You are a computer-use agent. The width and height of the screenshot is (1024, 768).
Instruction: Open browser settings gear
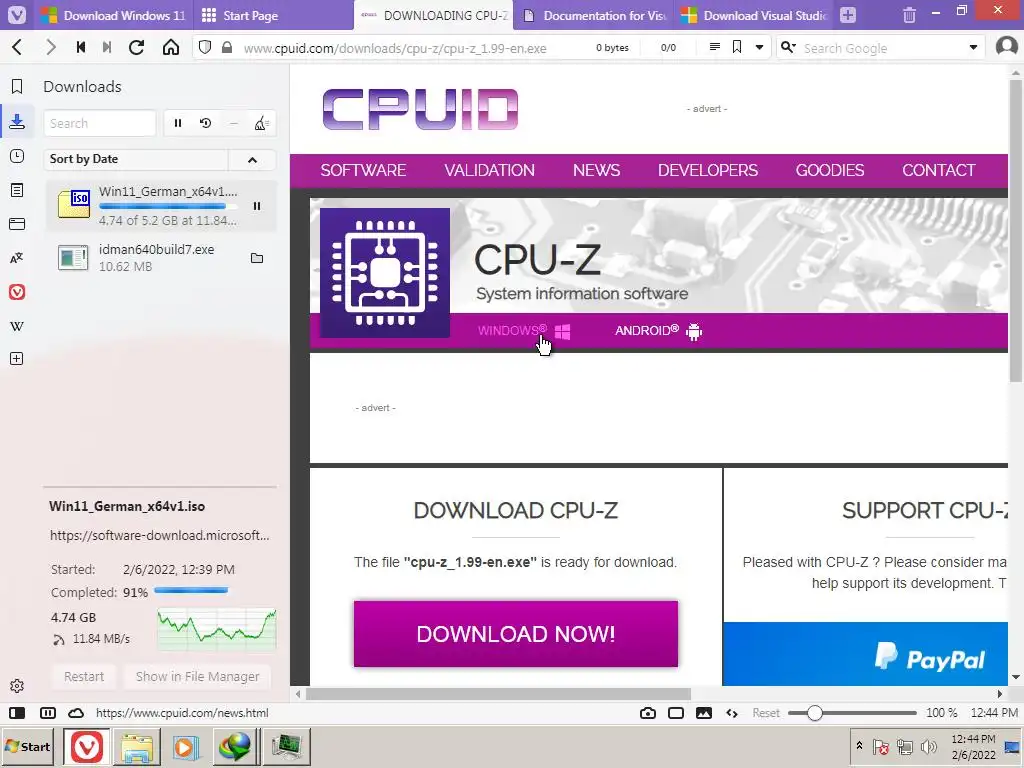pyautogui.click(x=17, y=686)
